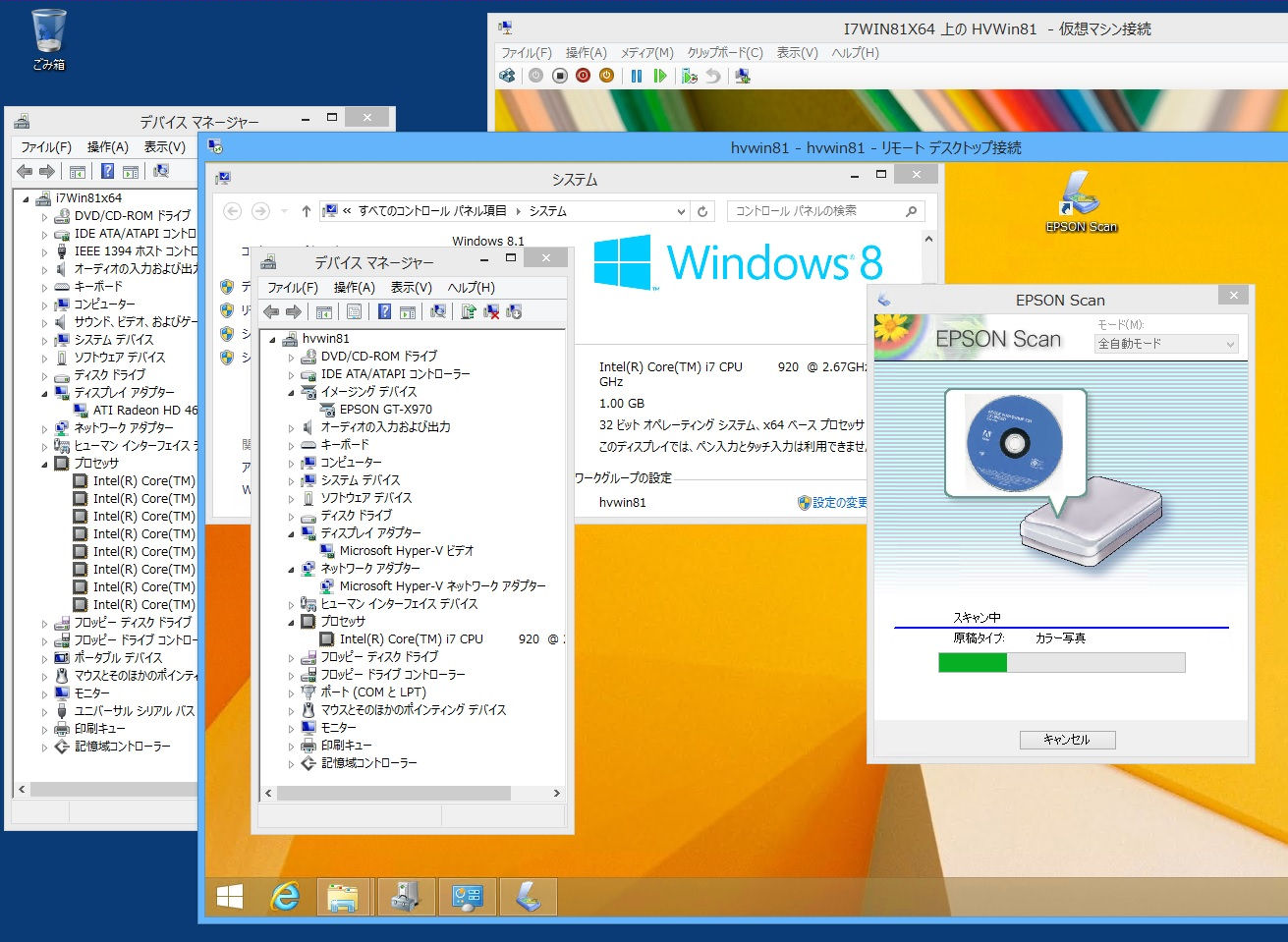Image resolution: width=1288 pixels, height=942 pixels.
Task: Open ファイル(F) menu in host Device Manager
Action: point(46,146)
